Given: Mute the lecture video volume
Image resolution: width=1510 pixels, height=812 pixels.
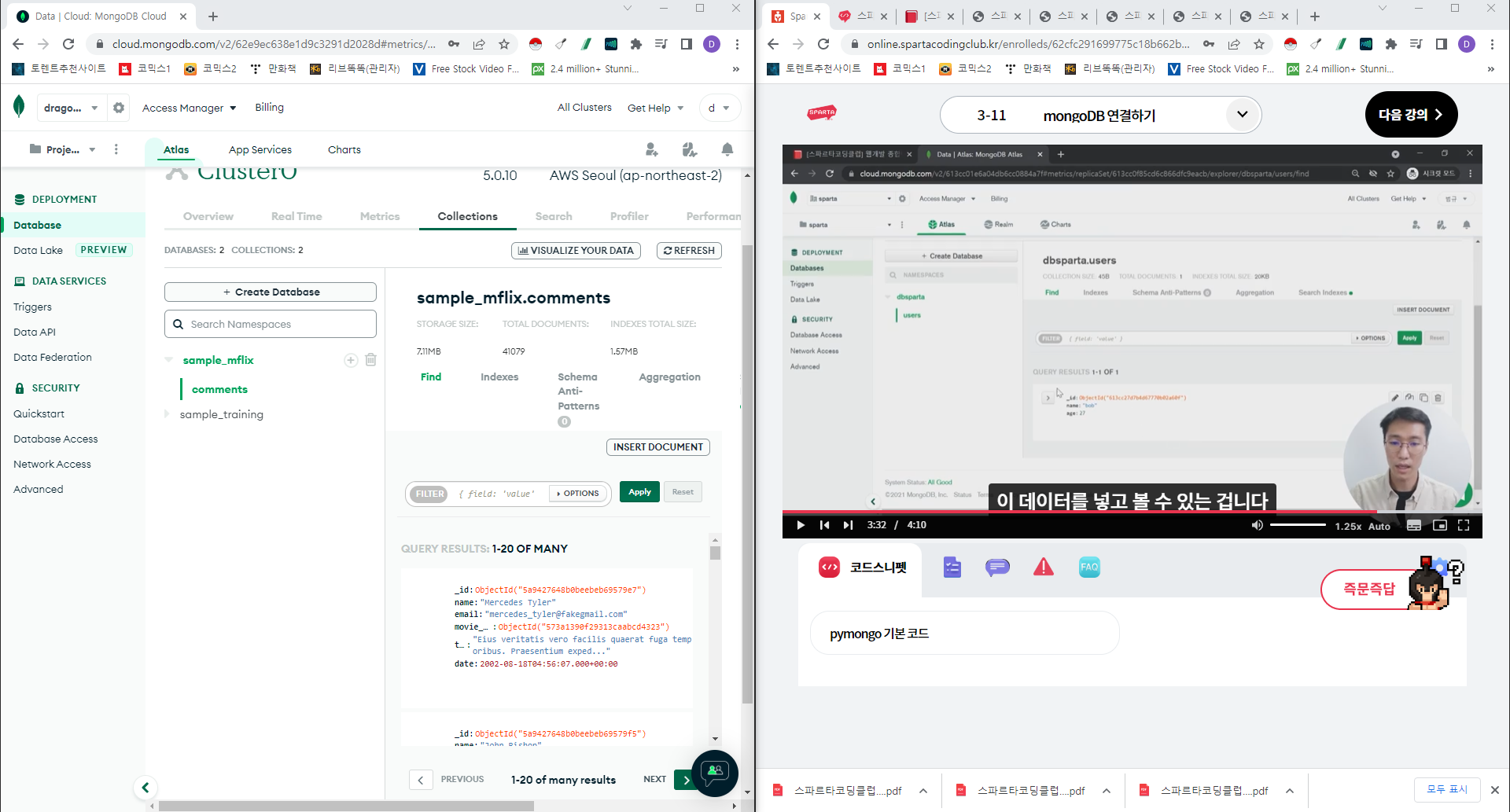Looking at the screenshot, I should point(1257,525).
